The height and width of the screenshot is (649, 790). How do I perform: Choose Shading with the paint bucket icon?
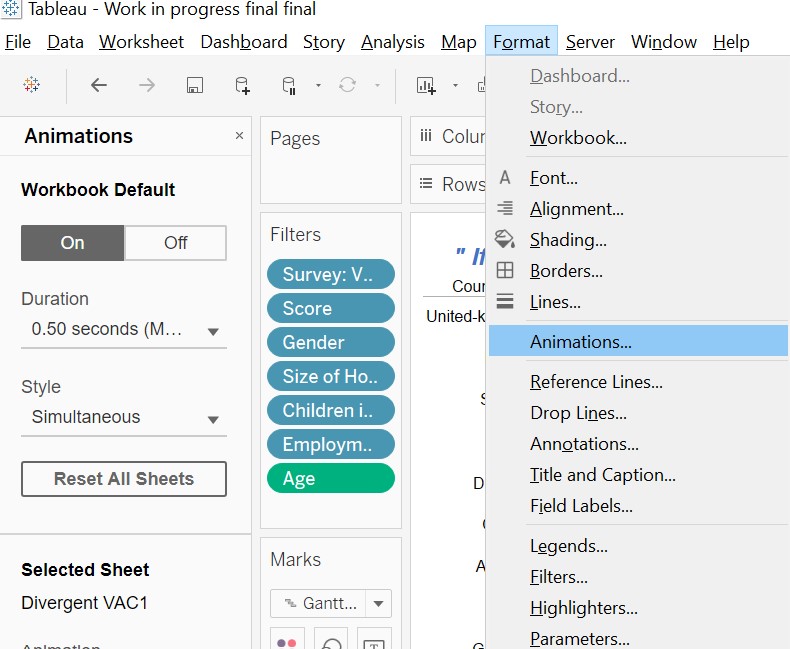pyautogui.click(x=568, y=240)
